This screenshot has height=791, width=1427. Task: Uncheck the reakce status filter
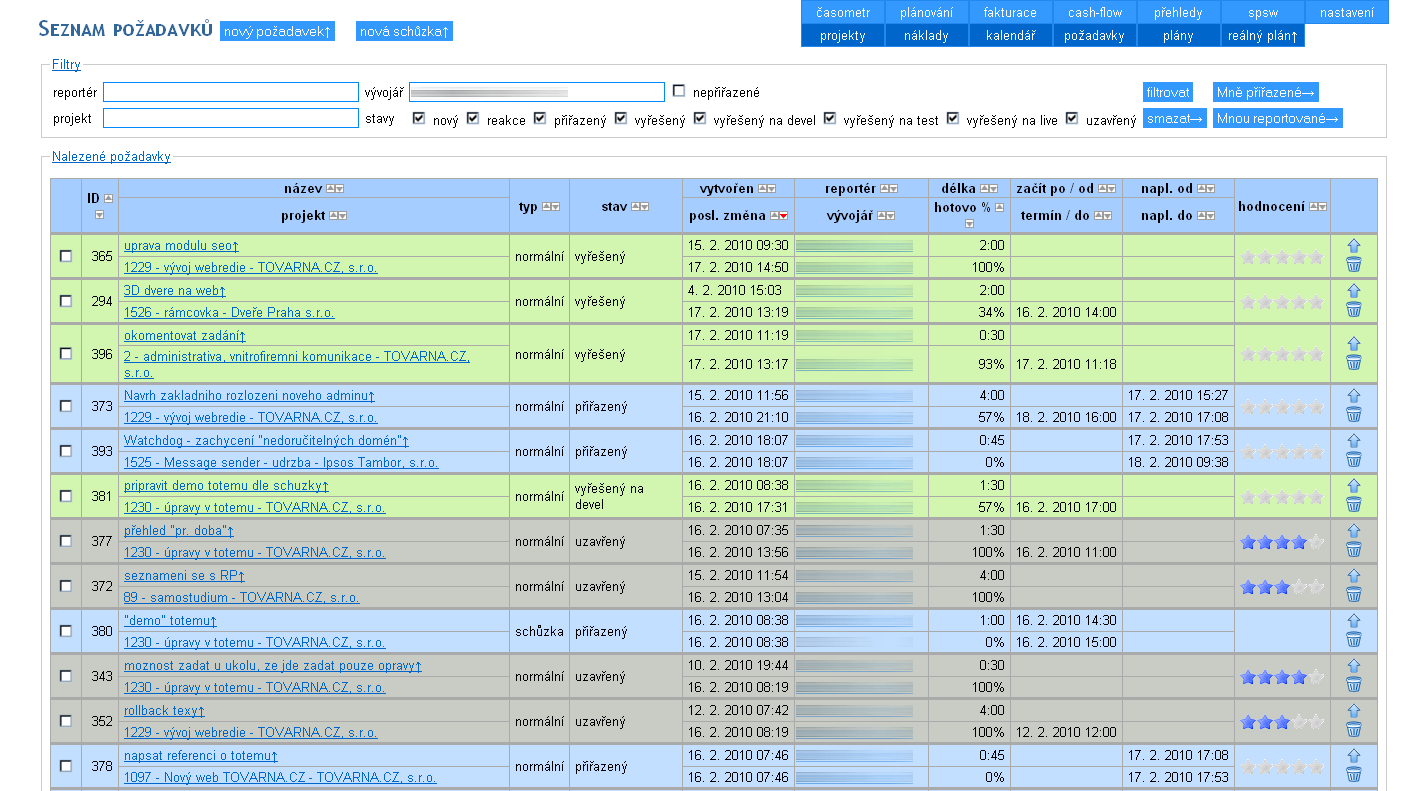pos(473,118)
